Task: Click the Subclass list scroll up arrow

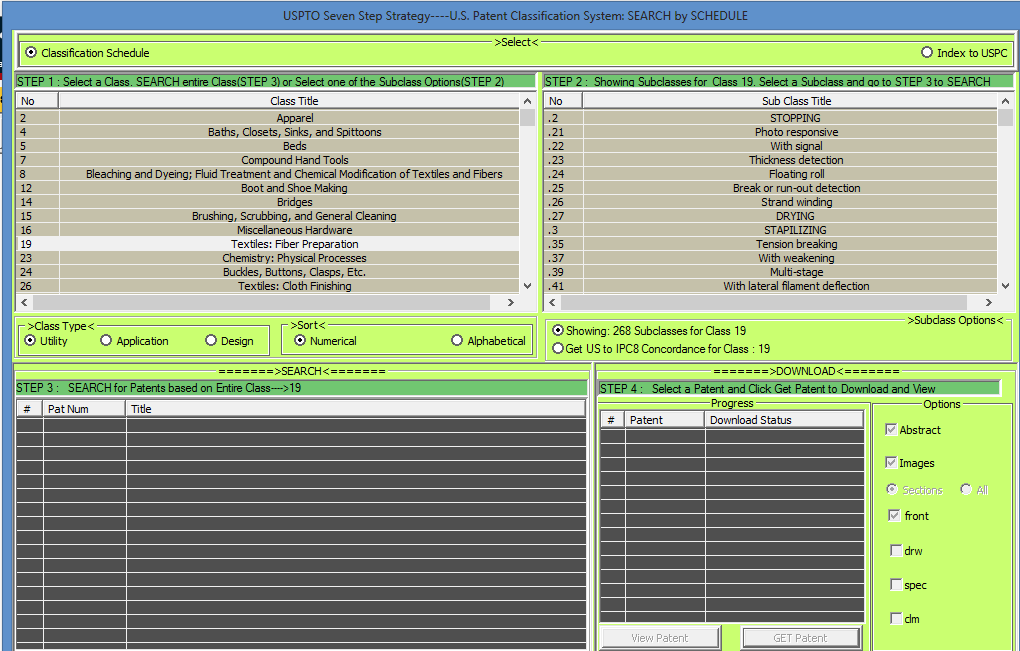Action: click(x=1005, y=101)
